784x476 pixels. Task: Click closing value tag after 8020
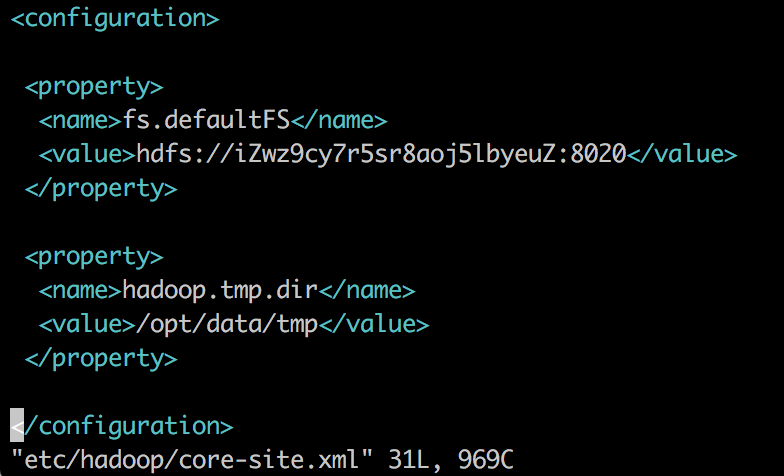tap(682, 154)
